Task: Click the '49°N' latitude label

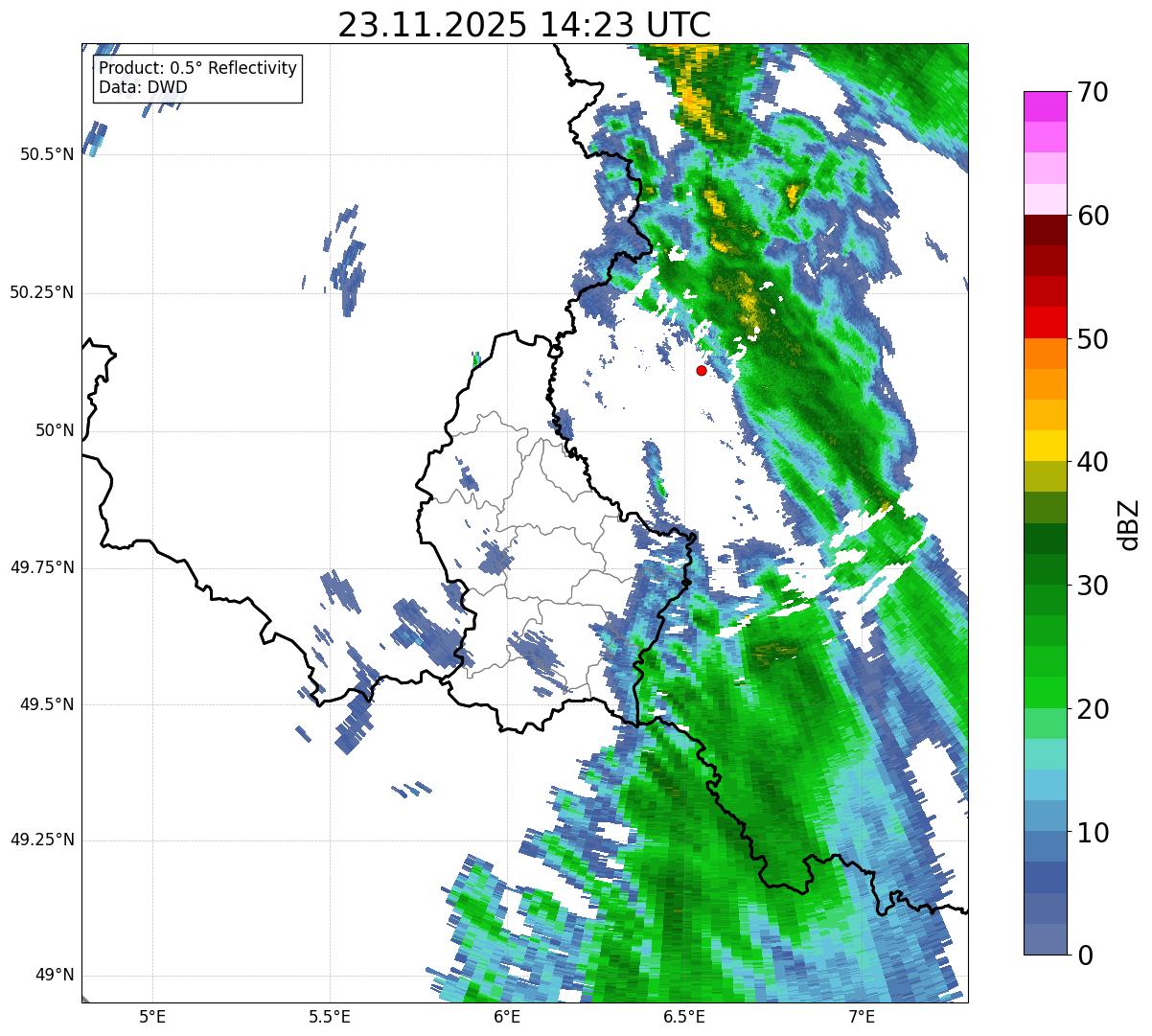Action: click(x=55, y=976)
